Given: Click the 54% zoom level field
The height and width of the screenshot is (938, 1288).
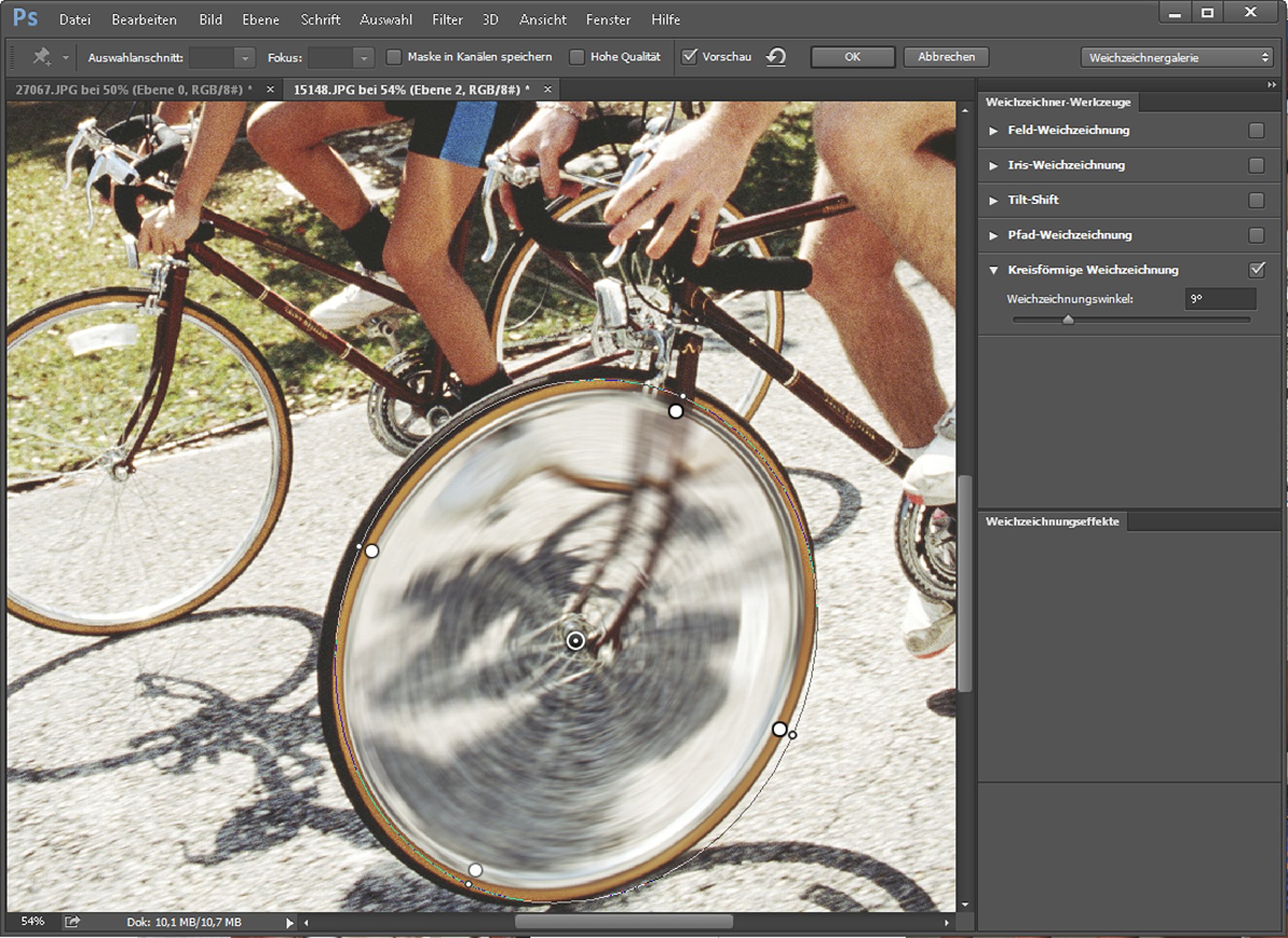Looking at the screenshot, I should click(32, 921).
